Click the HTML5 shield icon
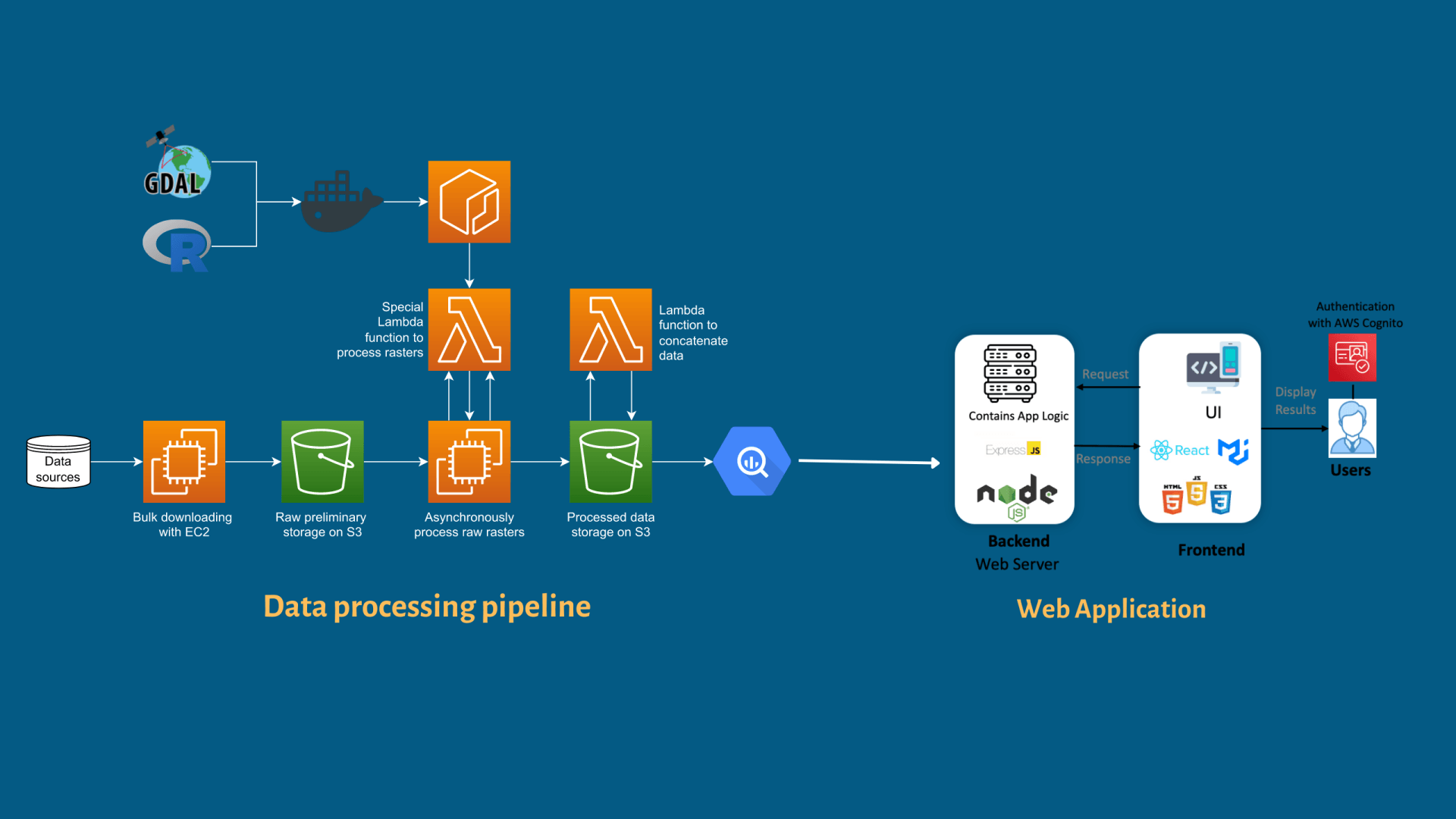The height and width of the screenshot is (819, 1456). pyautogui.click(x=1172, y=499)
